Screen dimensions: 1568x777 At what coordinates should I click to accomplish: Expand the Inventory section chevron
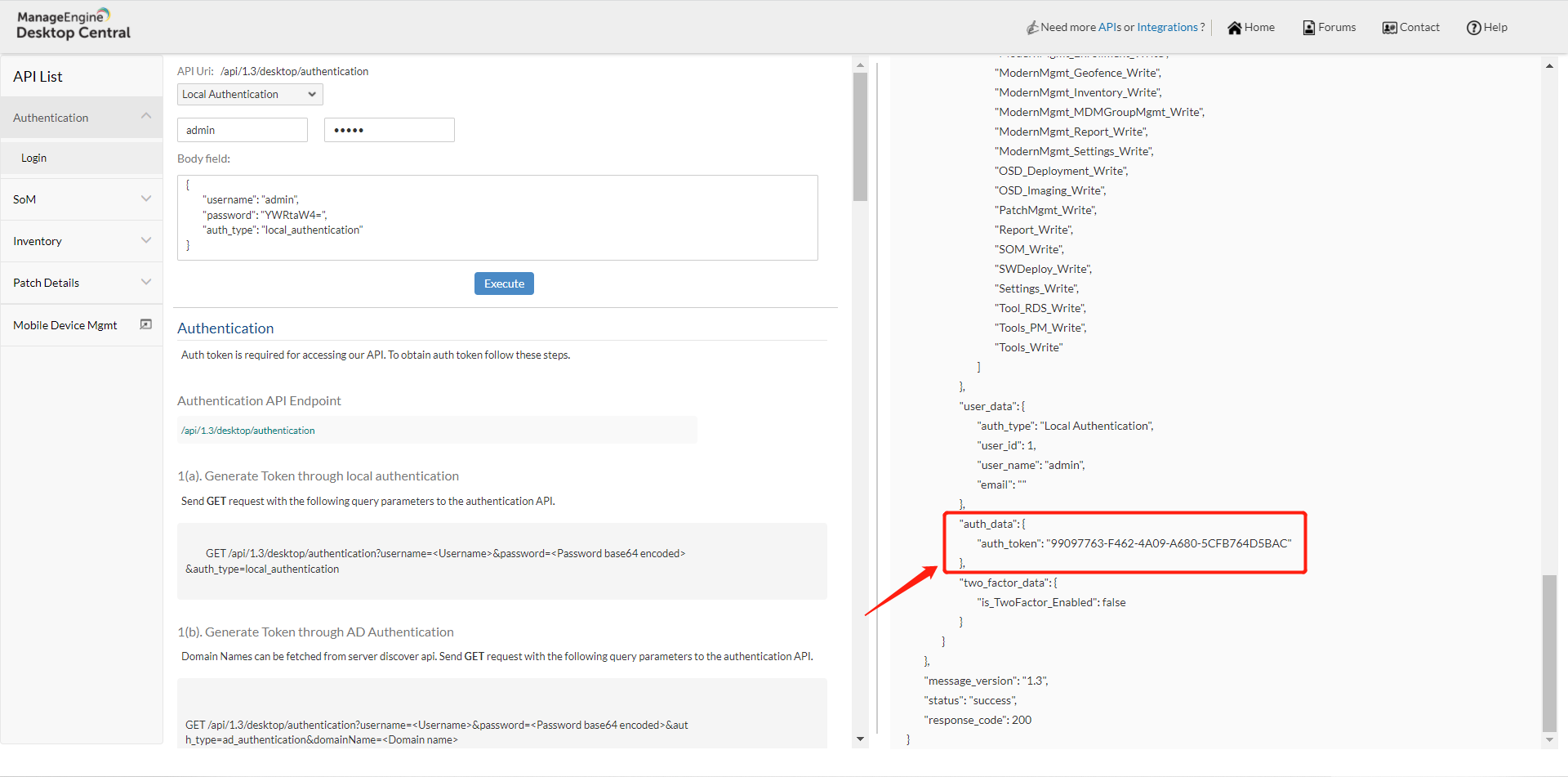pyautogui.click(x=146, y=240)
